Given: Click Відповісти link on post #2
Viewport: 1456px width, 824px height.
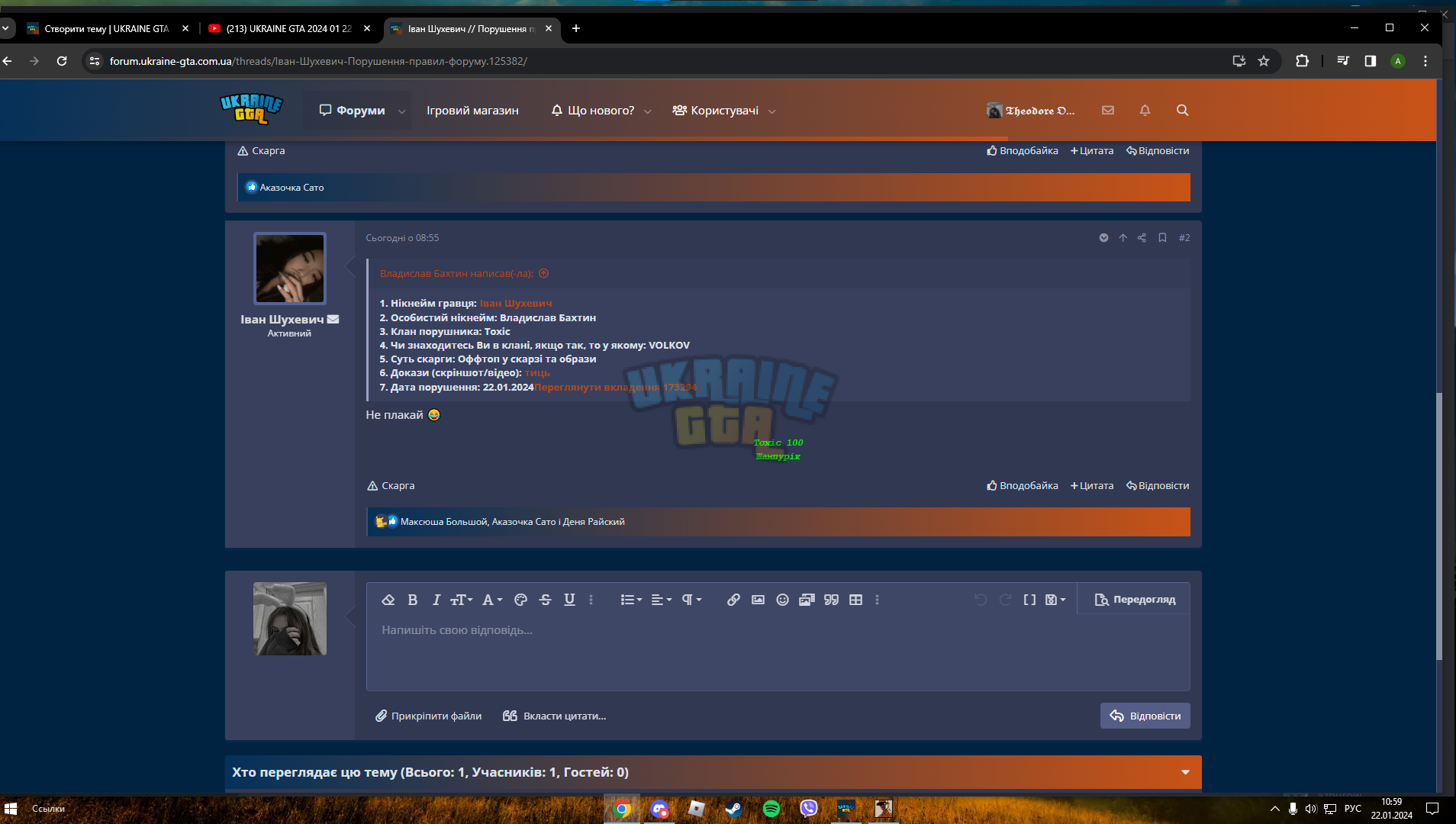Looking at the screenshot, I should (1158, 486).
